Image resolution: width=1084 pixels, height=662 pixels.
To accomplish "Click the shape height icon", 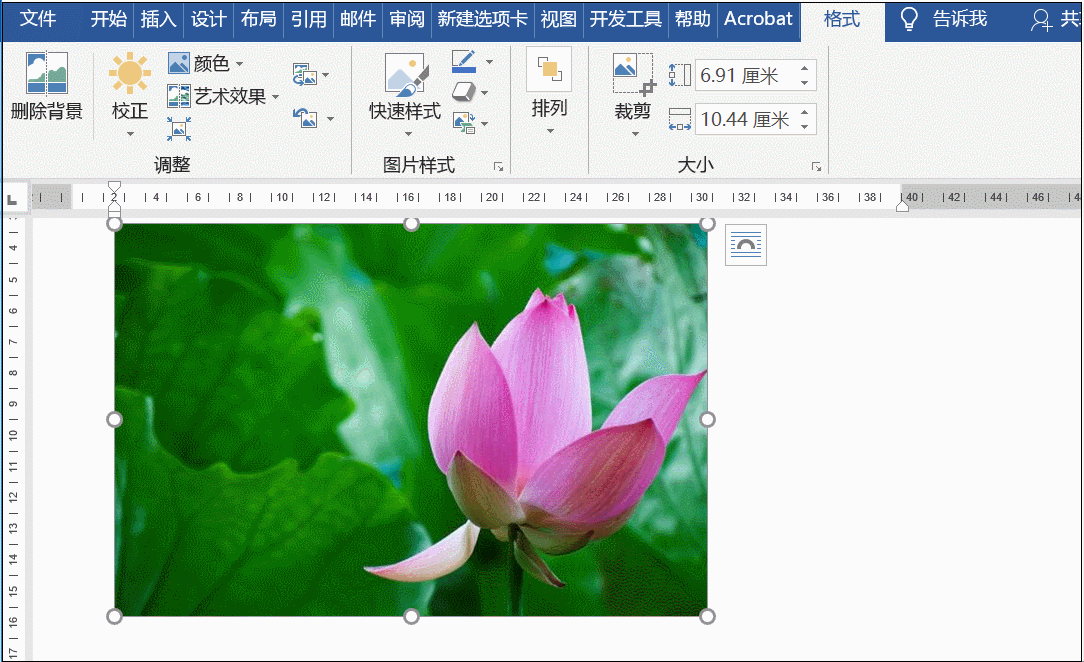I will (x=680, y=75).
